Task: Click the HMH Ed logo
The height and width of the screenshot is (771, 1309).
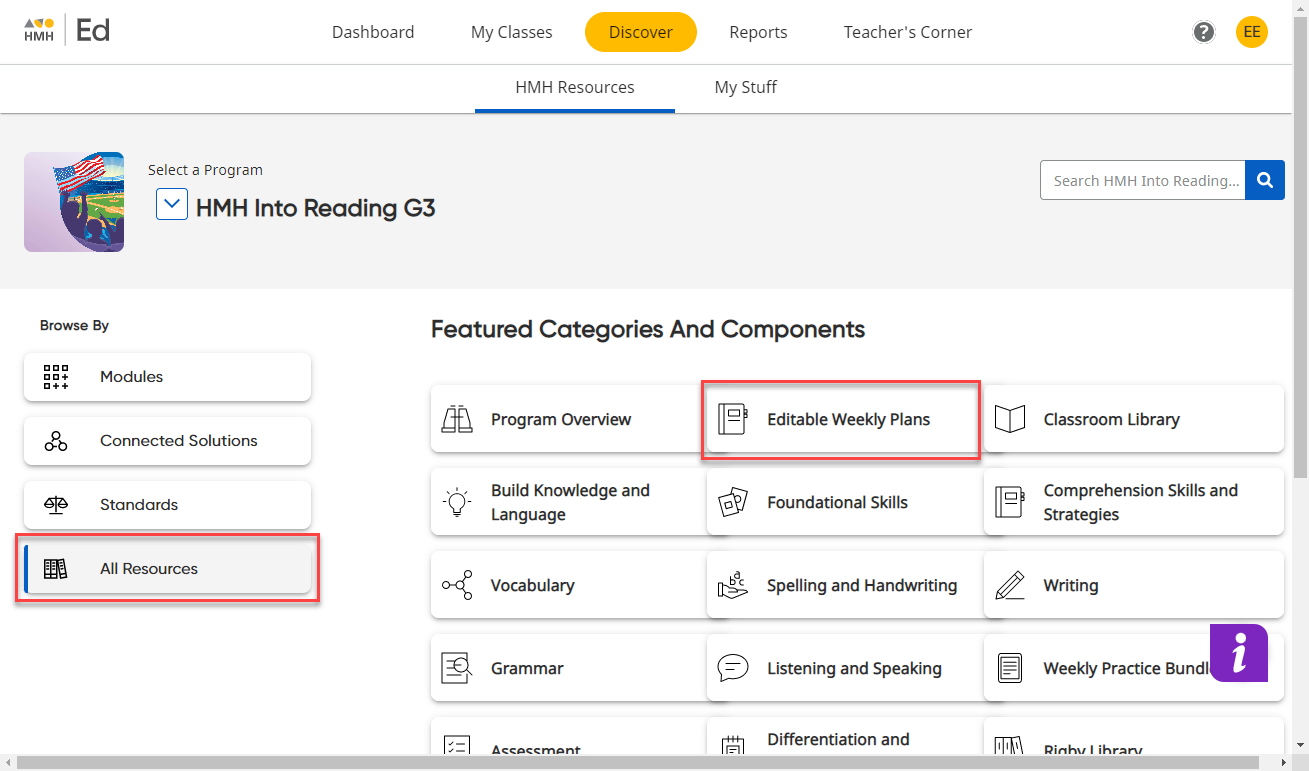Action: [65, 30]
